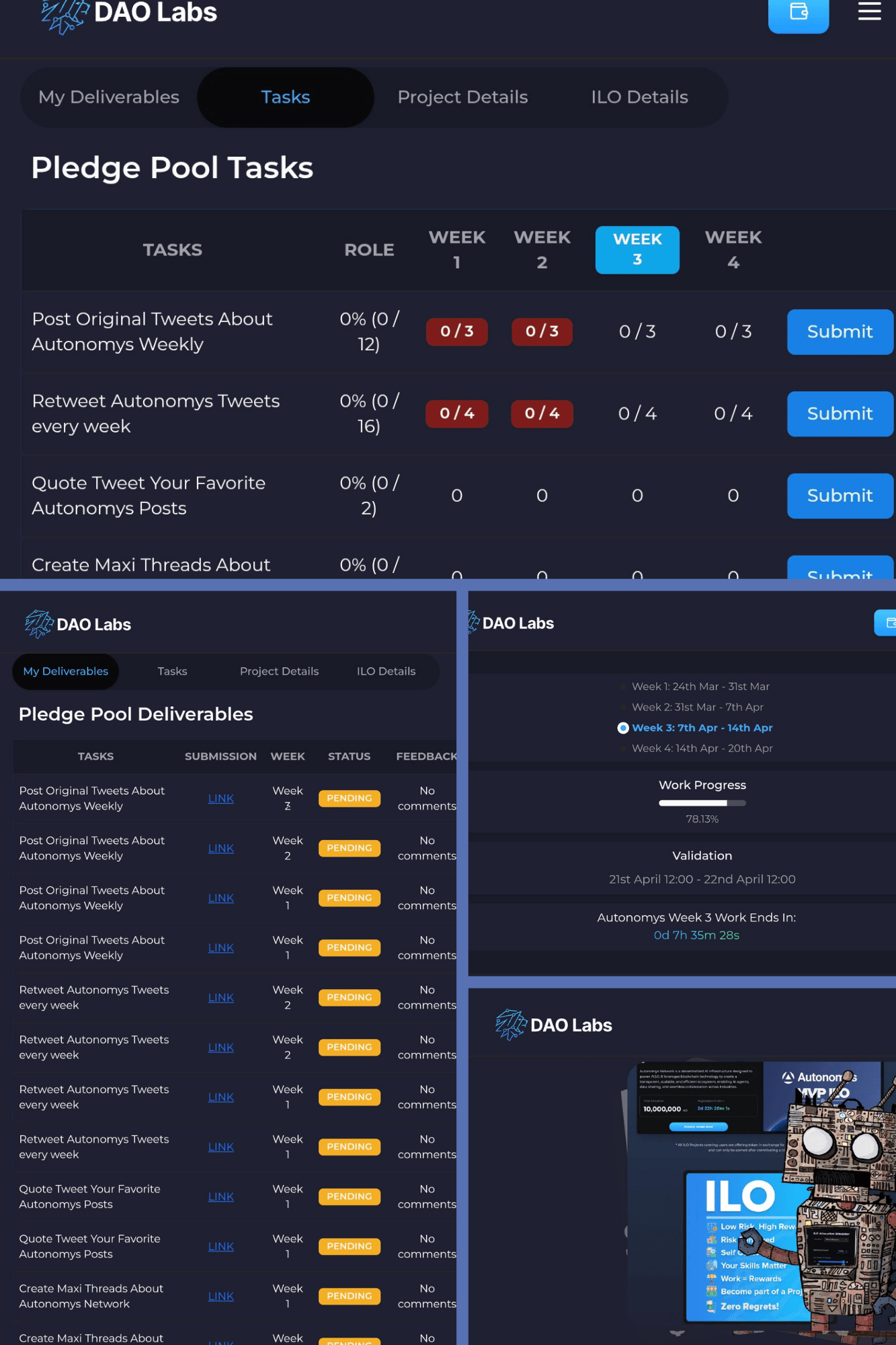Select the Tasks tab above Pledge Pool Tasks
This screenshot has width=896, height=1345.
tap(285, 97)
